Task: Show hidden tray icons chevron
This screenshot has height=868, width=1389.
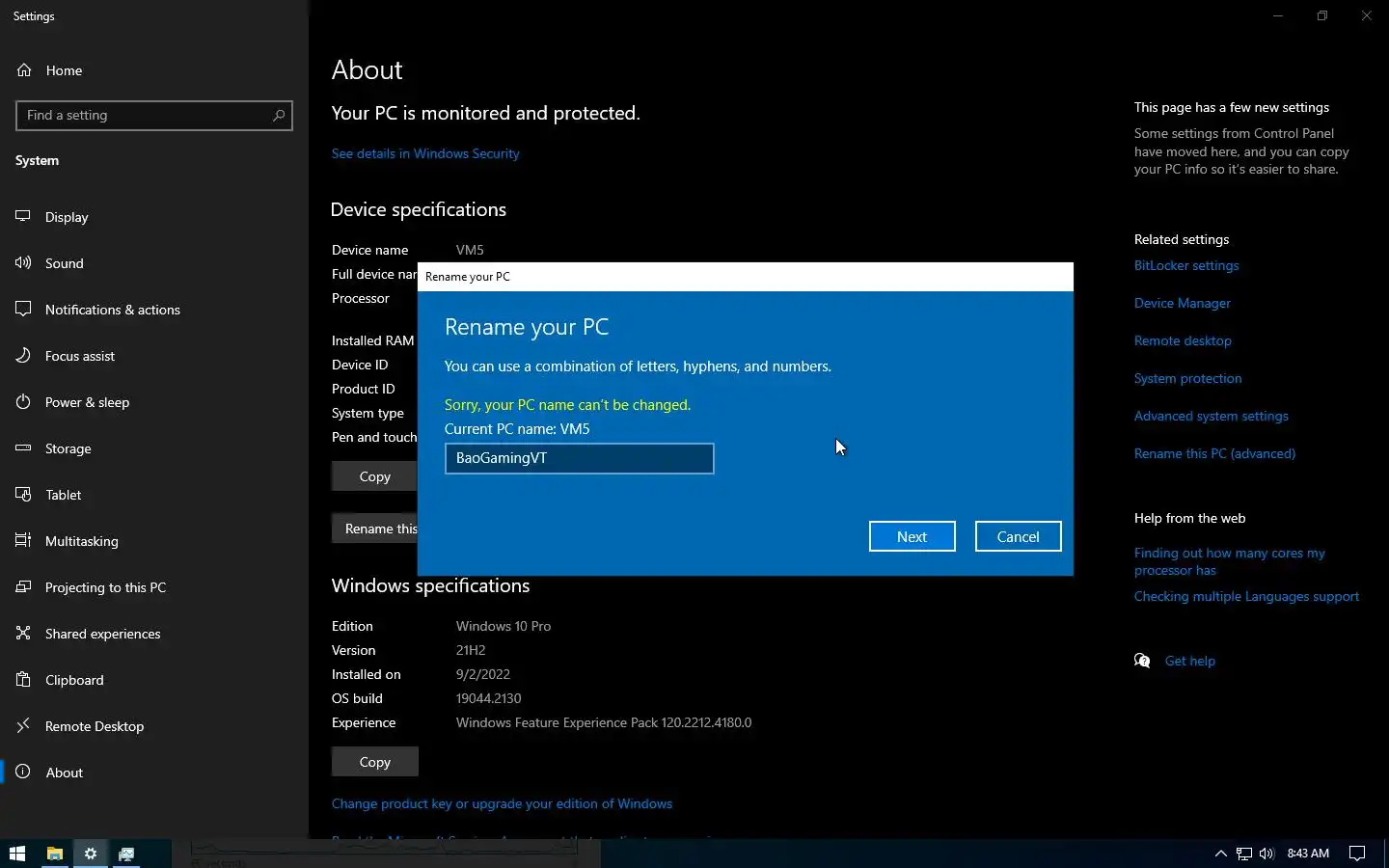Action: 1220,854
